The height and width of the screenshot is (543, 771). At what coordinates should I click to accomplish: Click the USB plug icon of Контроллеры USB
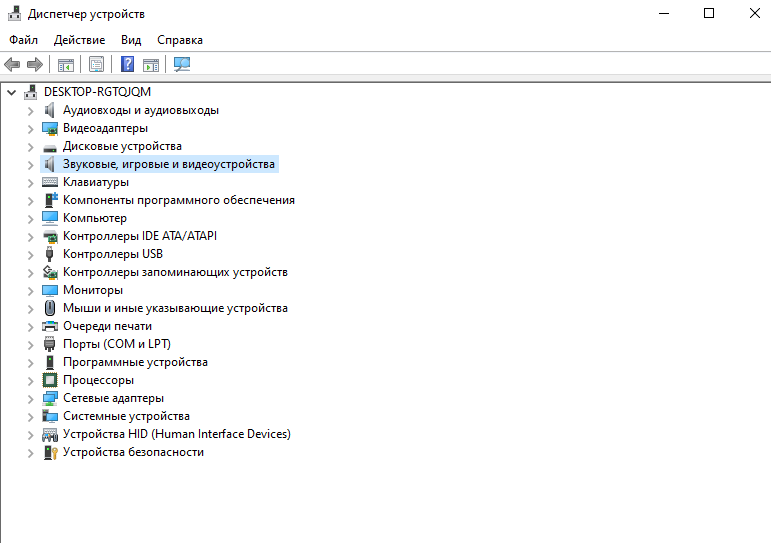pos(49,254)
